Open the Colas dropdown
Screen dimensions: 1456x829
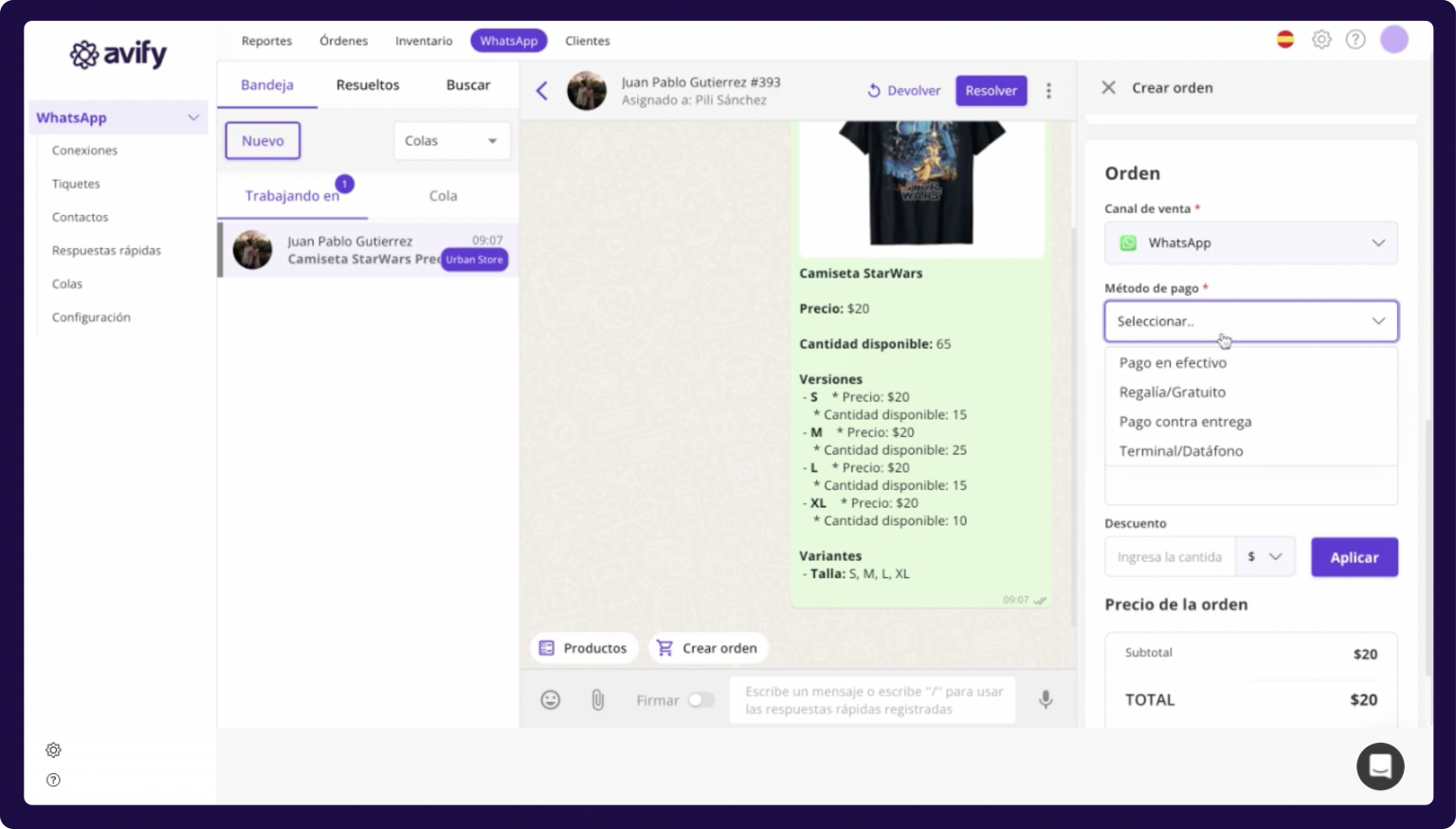click(451, 141)
